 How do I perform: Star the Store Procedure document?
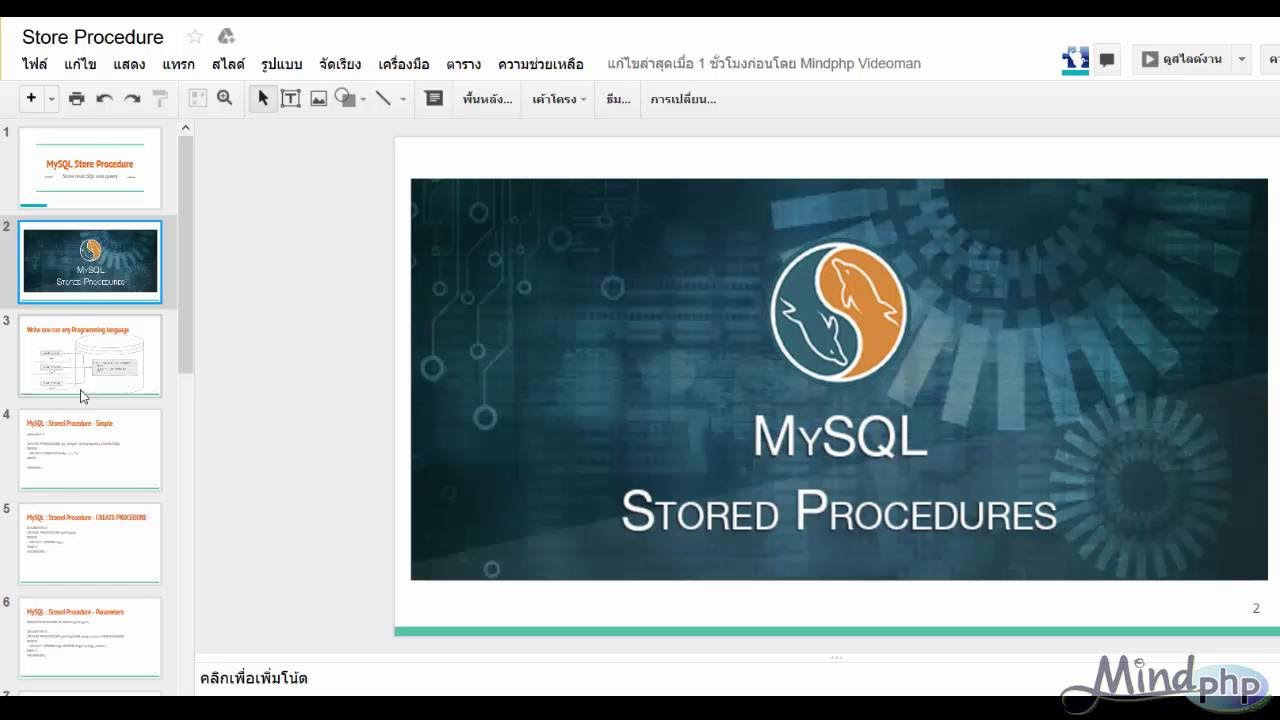pos(195,37)
